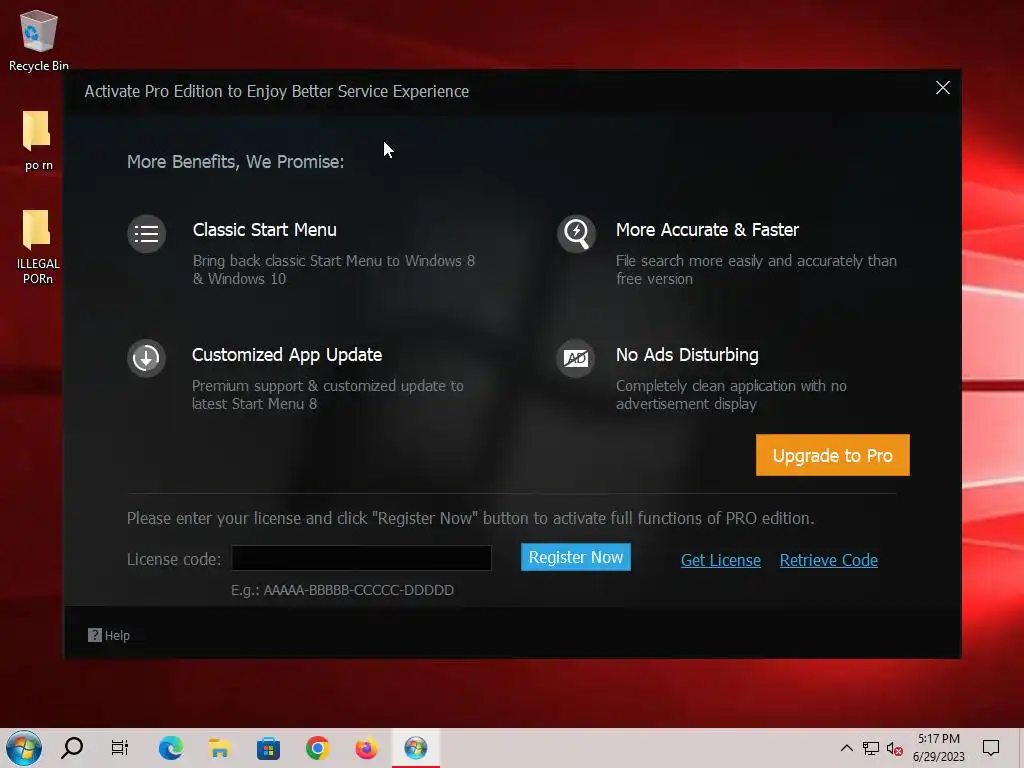Screen dimensions: 1024x768
Task: Launch Firefox from the taskbar
Action: [366, 748]
